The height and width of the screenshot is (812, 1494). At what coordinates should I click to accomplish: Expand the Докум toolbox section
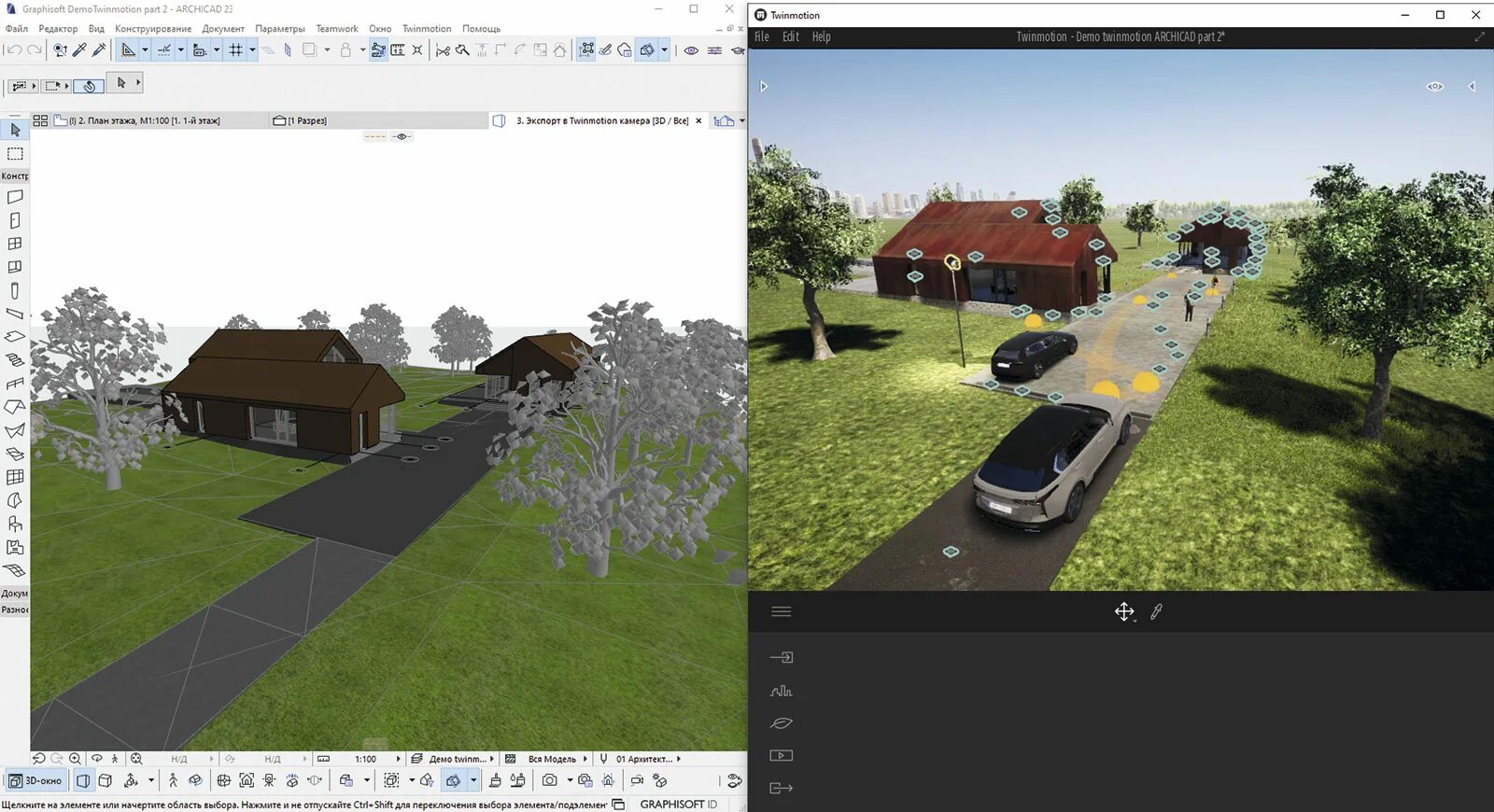(15, 594)
